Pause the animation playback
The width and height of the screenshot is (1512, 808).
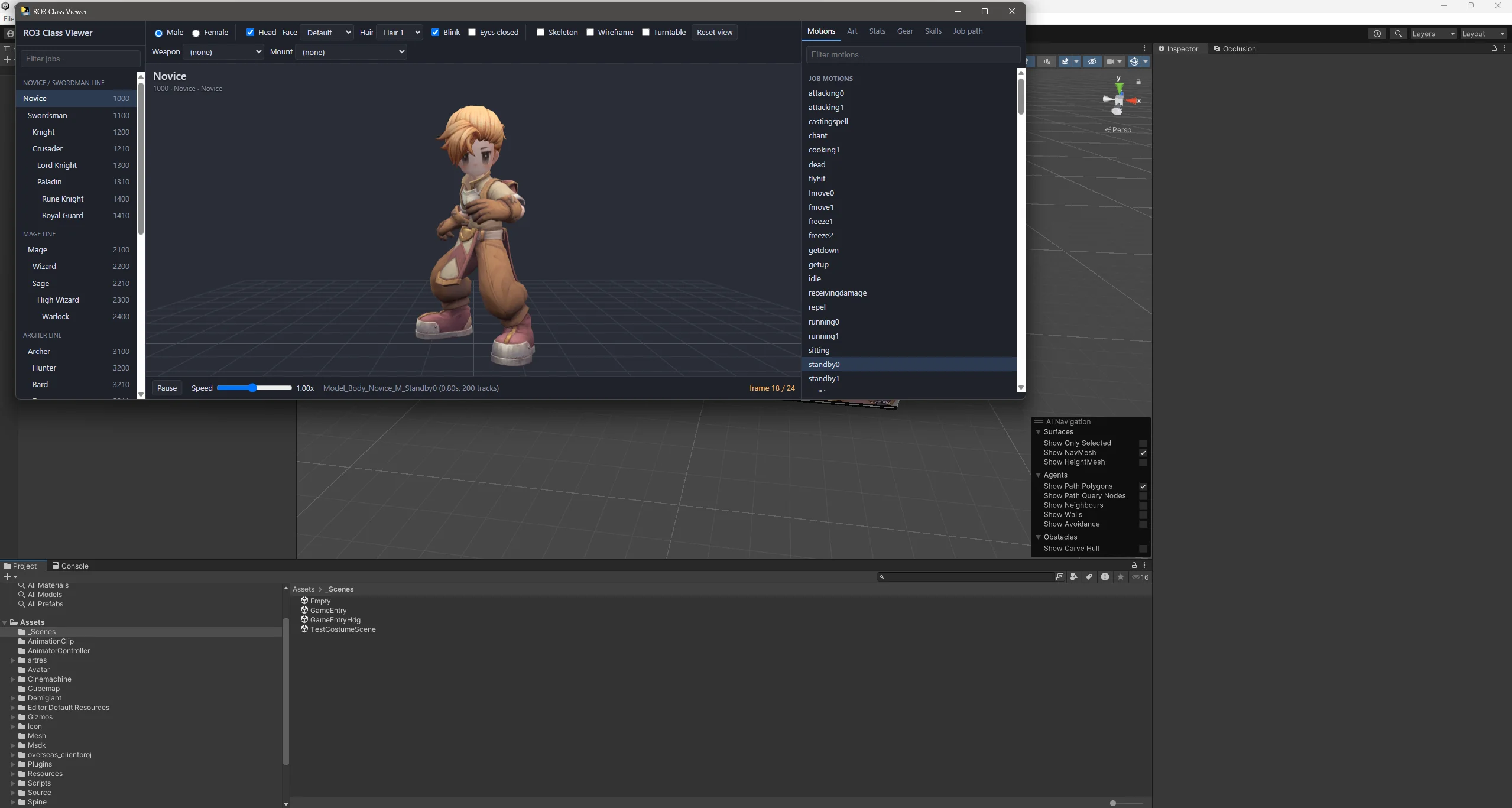[167, 388]
